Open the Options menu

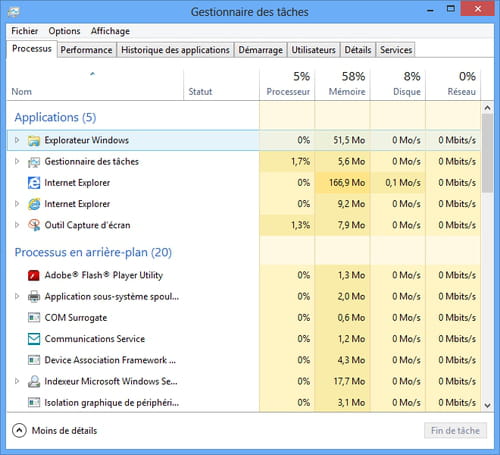[64, 31]
